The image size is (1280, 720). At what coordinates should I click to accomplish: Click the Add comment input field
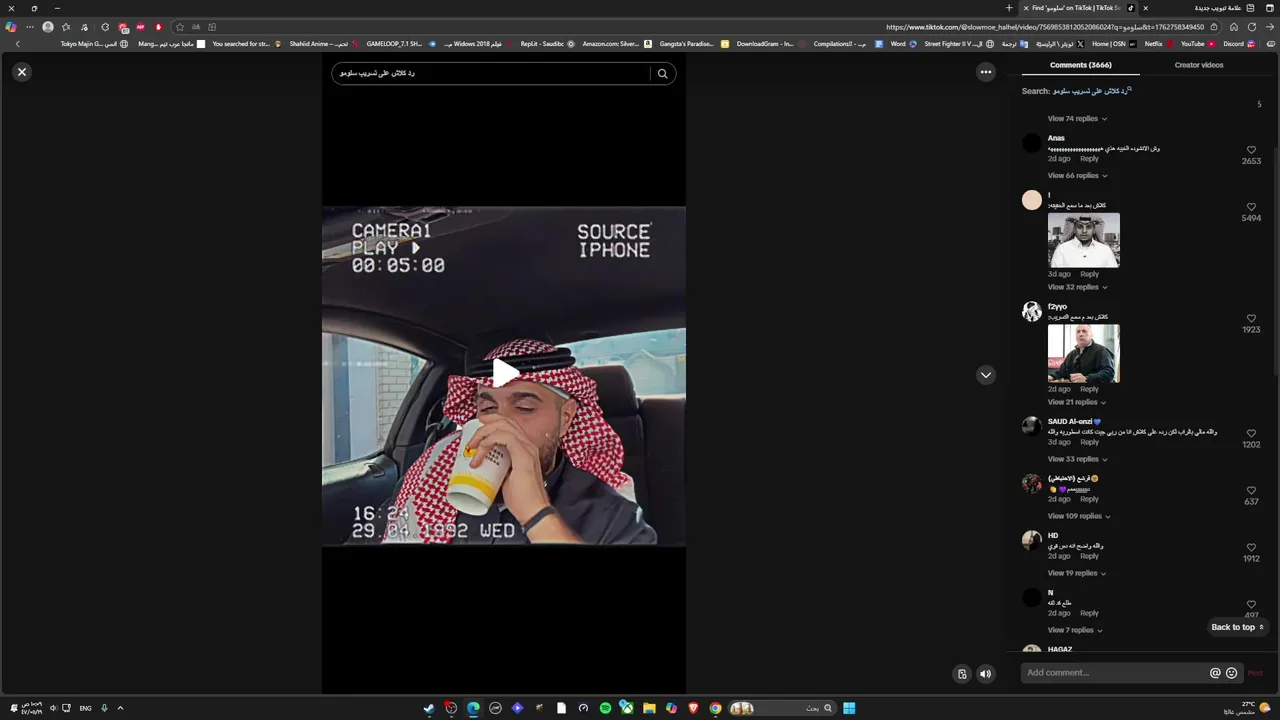(x=1114, y=673)
